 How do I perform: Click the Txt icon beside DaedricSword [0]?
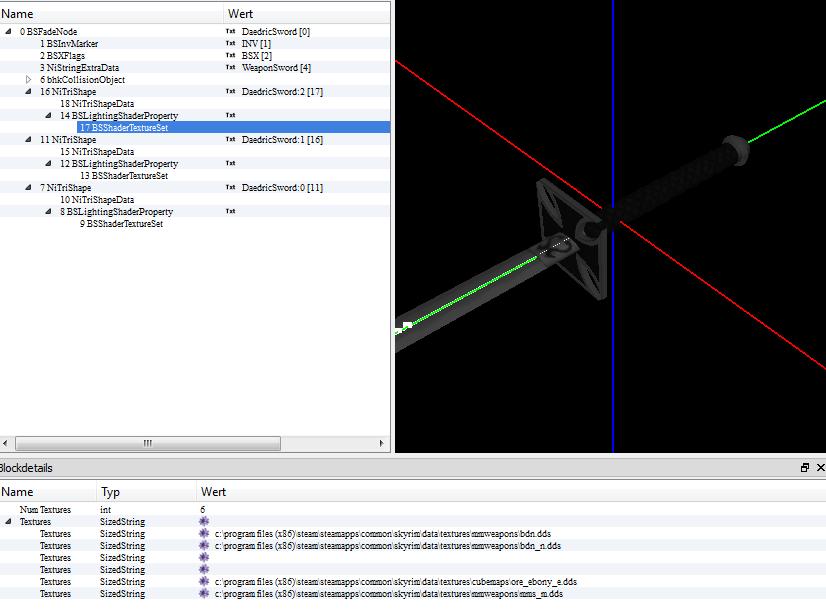[x=230, y=32]
